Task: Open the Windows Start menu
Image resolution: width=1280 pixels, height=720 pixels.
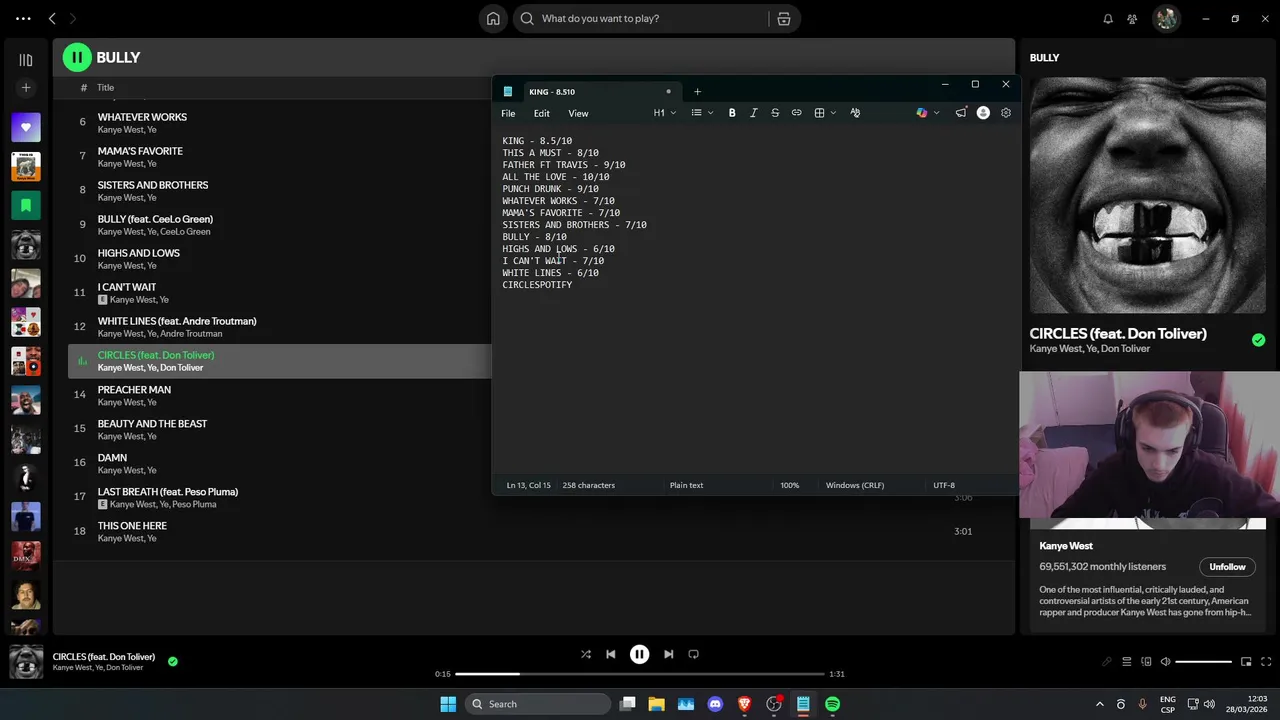Action: (x=448, y=704)
